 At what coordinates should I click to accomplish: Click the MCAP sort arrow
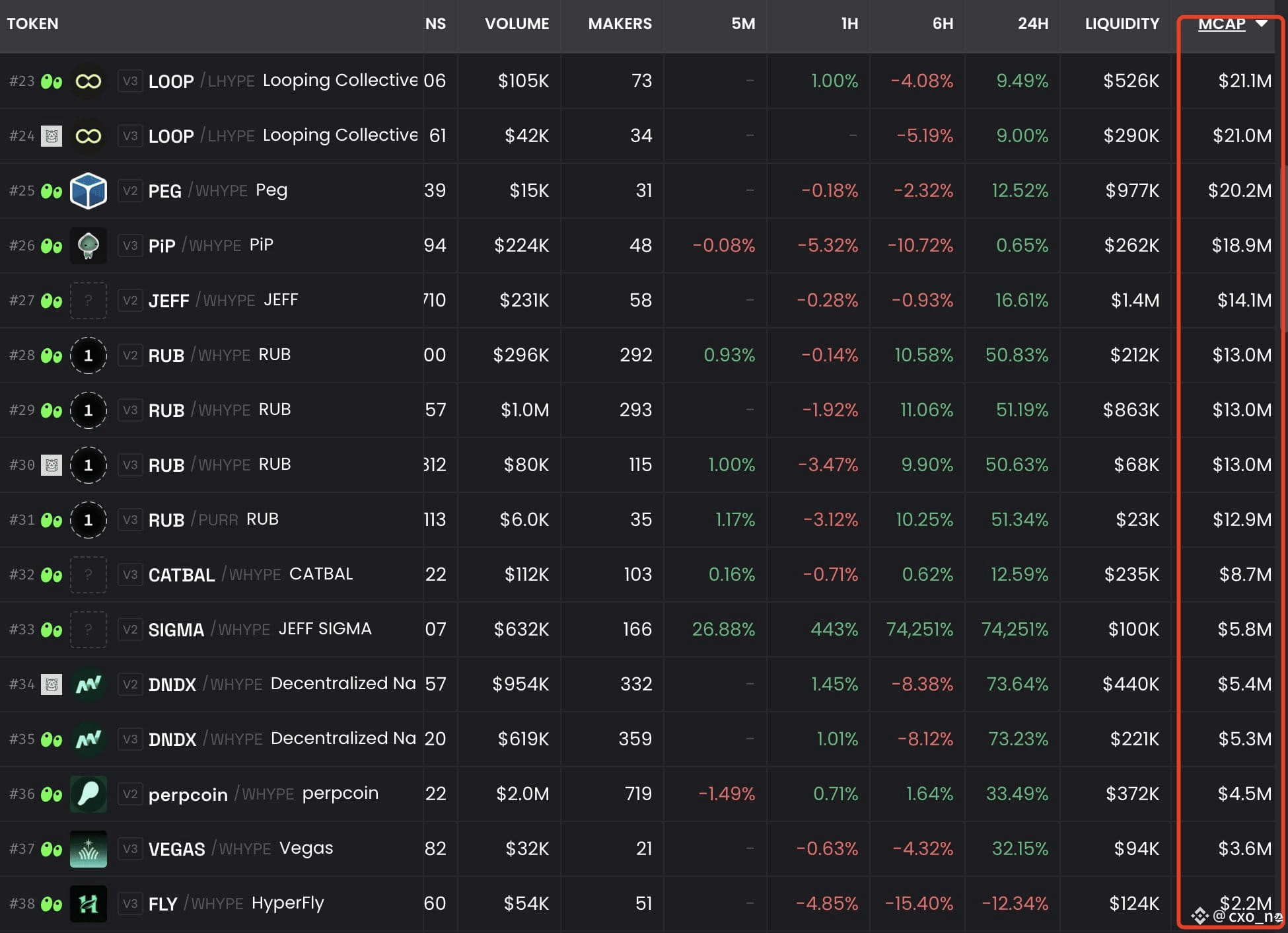(1261, 23)
